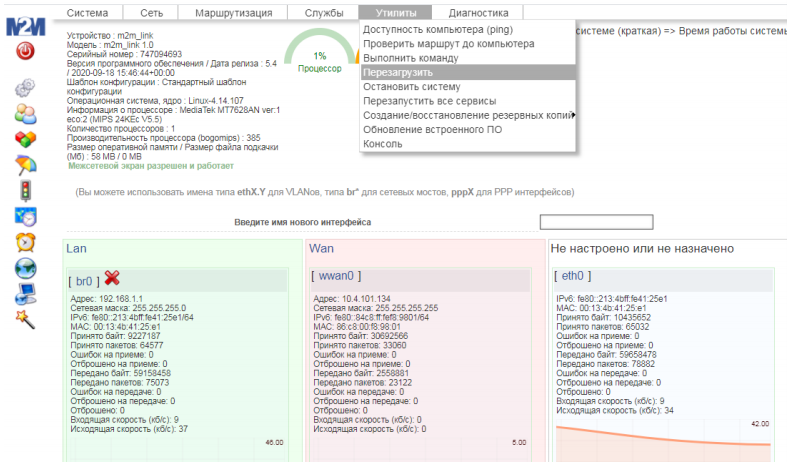Click the alarm clock icon in sidebar
The height and width of the screenshot is (474, 790).
pos(26,242)
